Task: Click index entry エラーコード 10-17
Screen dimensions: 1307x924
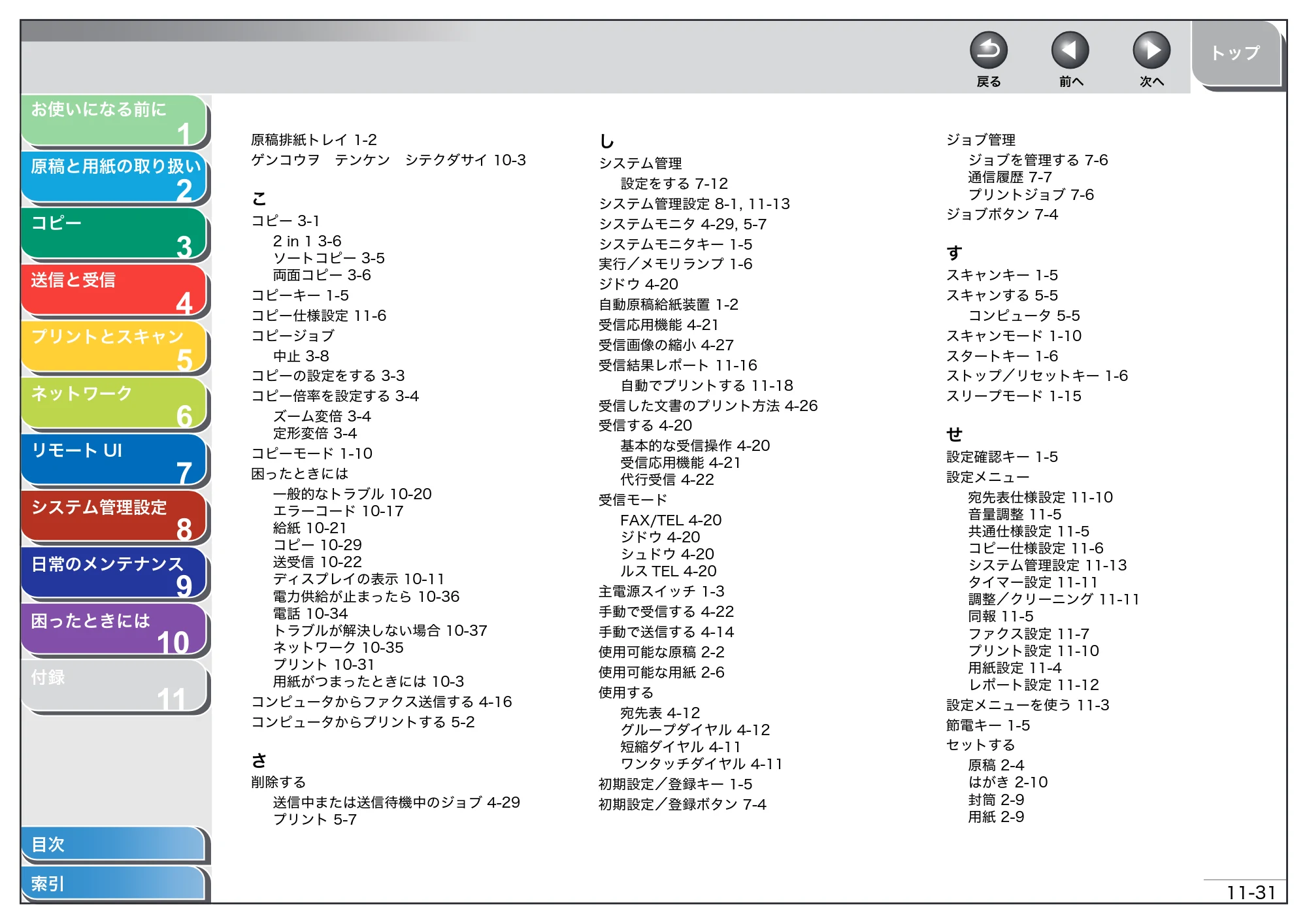Action: (338, 511)
